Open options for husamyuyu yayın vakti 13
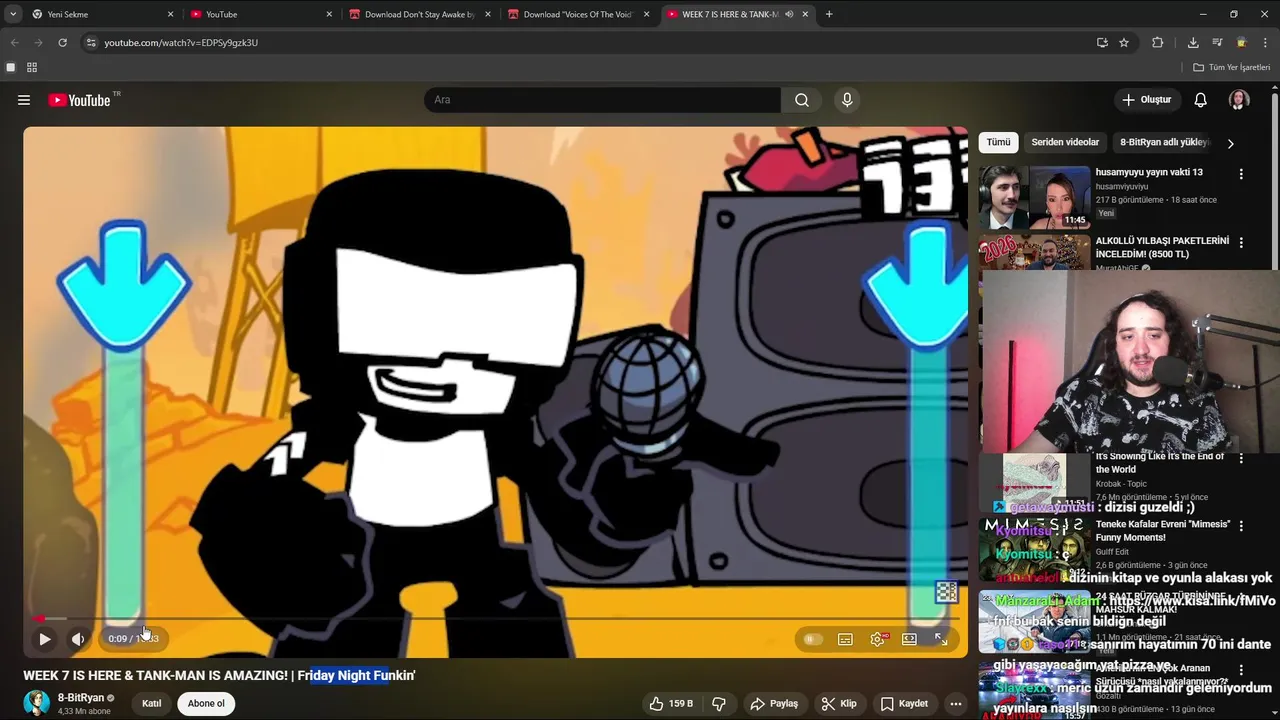Viewport: 1280px width, 720px height. coord(1241,174)
